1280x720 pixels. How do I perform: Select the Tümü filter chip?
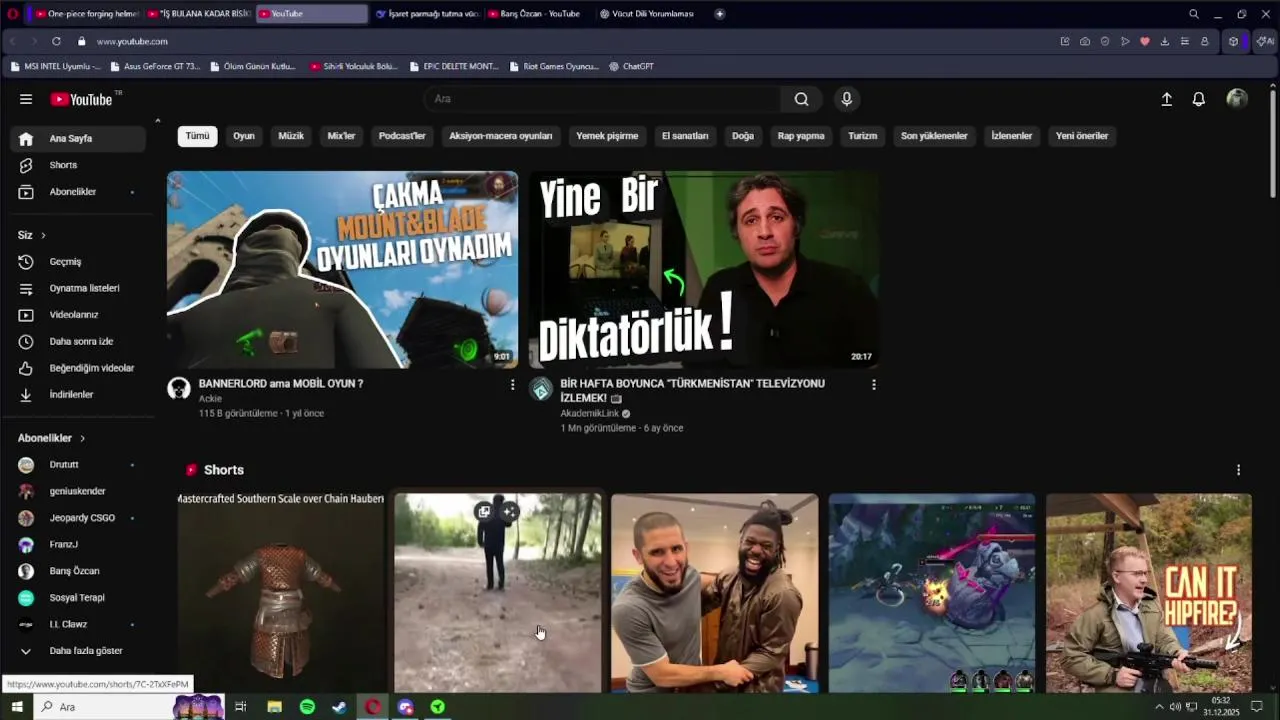tap(197, 136)
